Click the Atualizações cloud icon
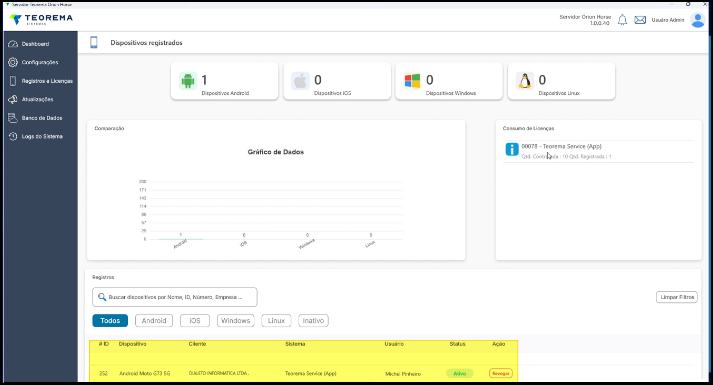The height and width of the screenshot is (385, 713). pyautogui.click(x=13, y=99)
